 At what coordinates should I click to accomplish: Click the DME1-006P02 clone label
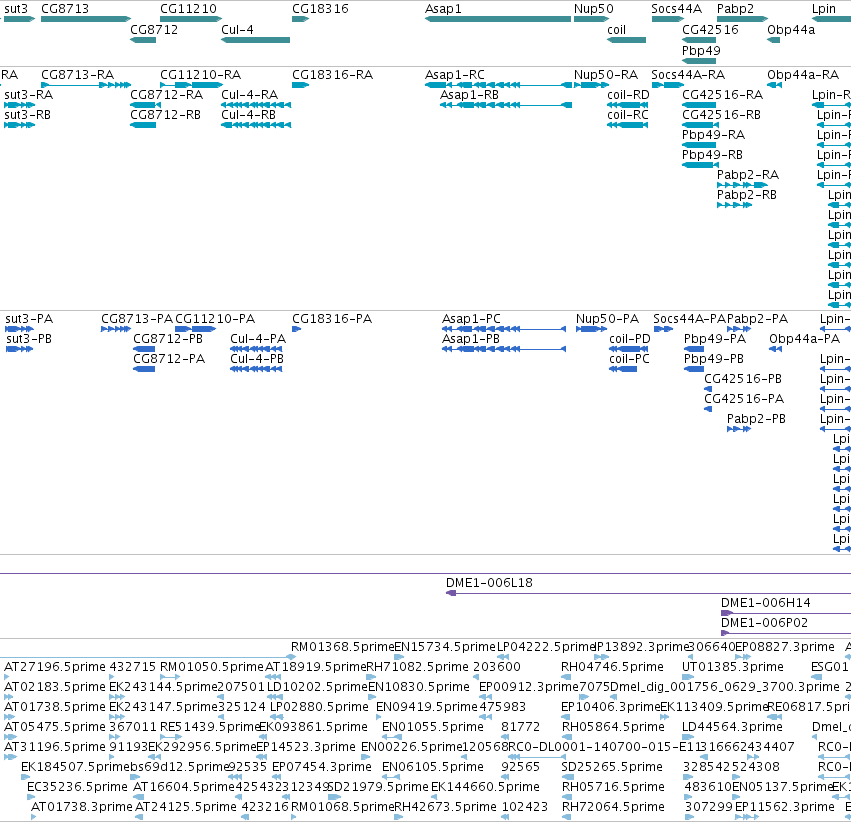(x=764, y=622)
